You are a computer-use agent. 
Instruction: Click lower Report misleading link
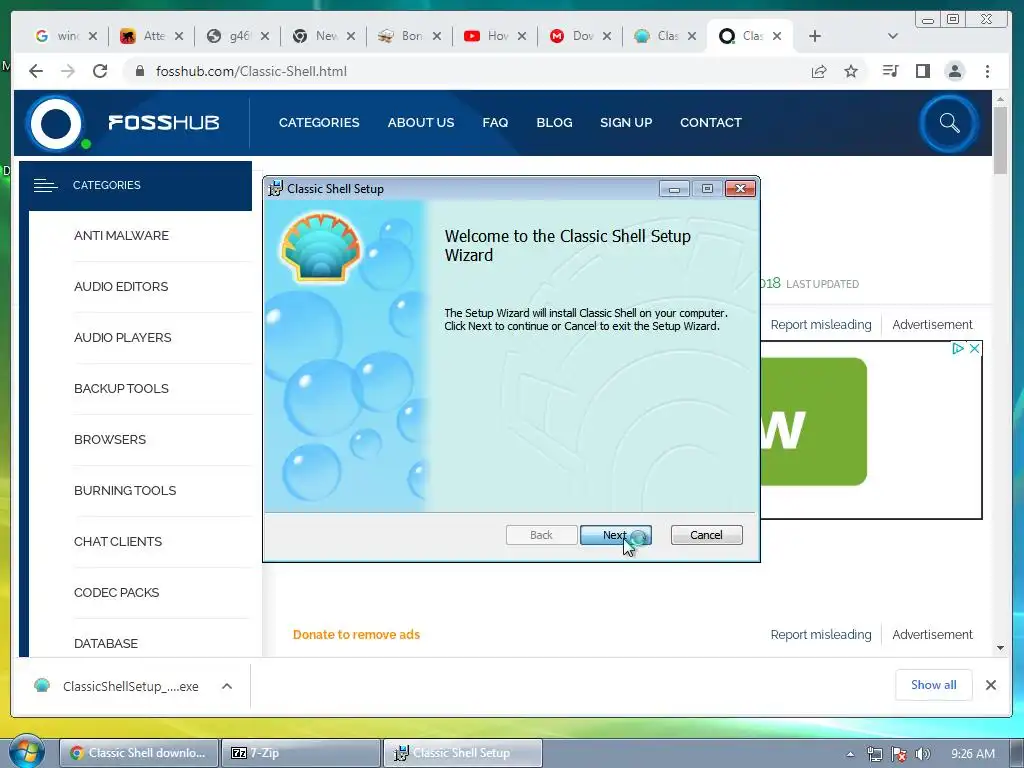click(821, 635)
